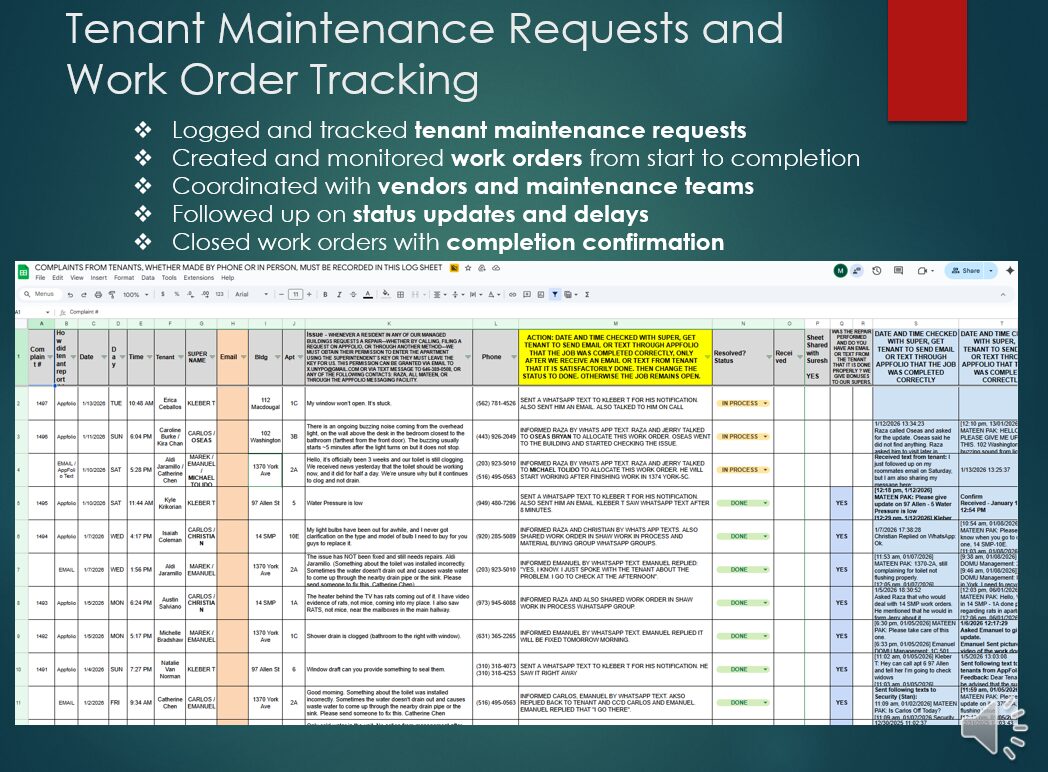The image size is (1048, 772).
Task: Open the zoom 100% dropdown
Action: 133,295
